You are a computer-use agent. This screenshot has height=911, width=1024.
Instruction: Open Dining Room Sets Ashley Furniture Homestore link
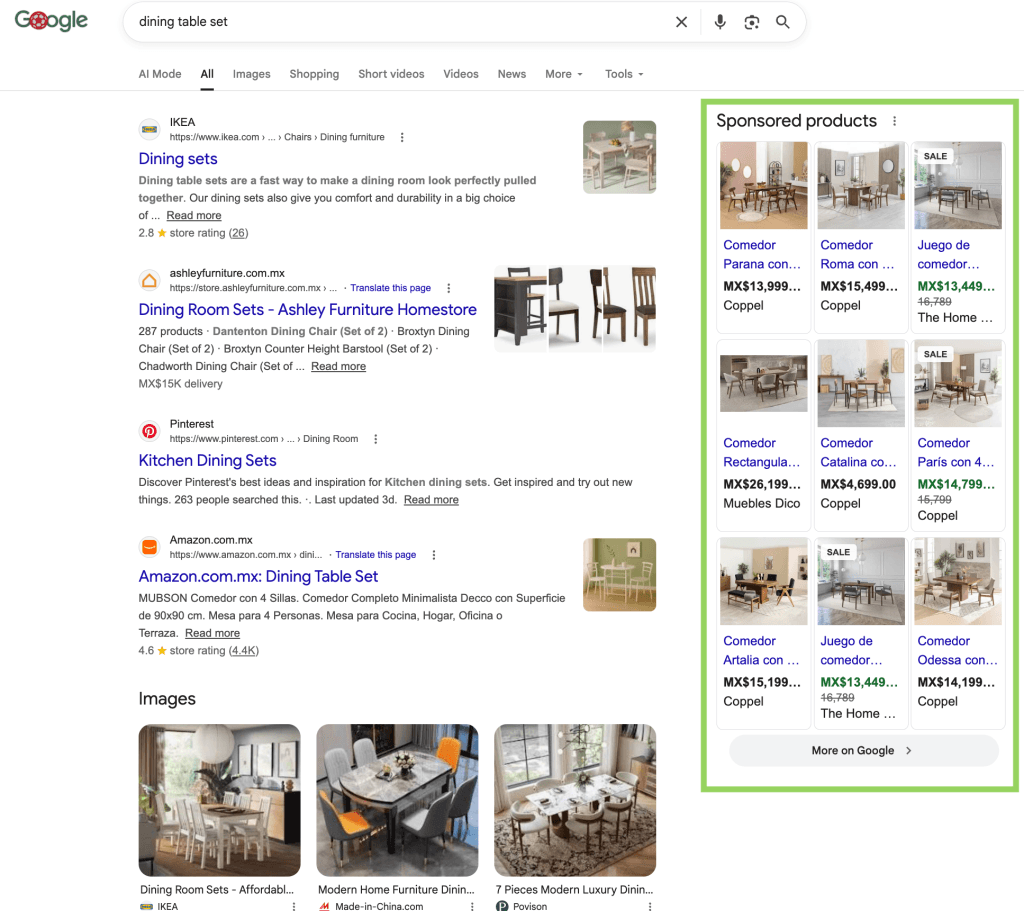pos(308,310)
